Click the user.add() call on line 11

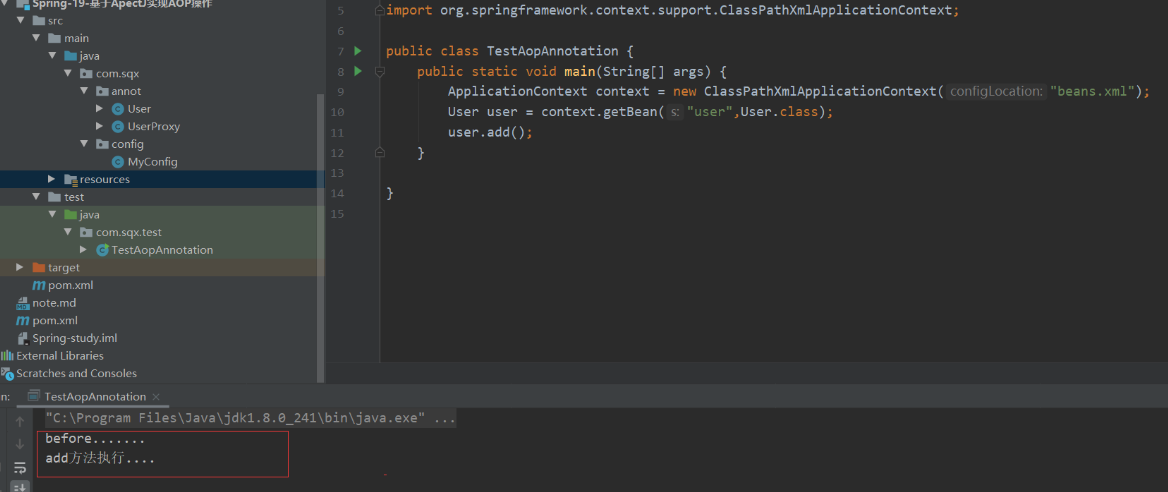(491, 132)
